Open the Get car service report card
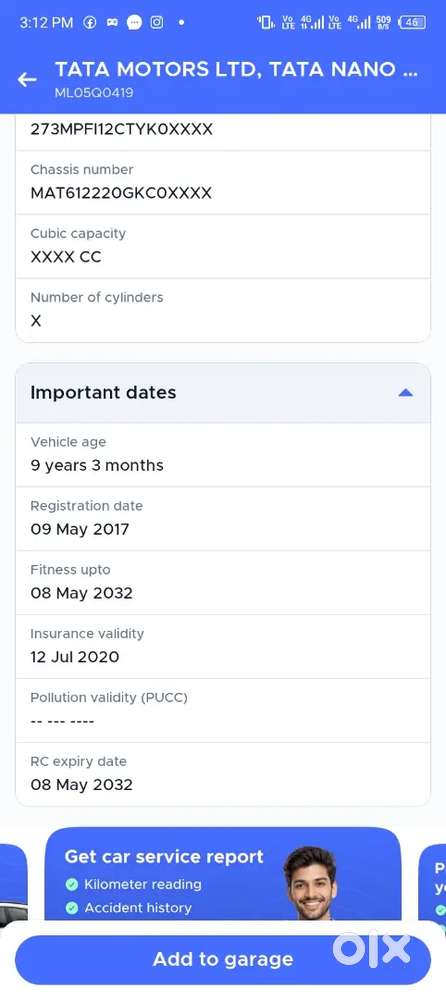Image resolution: width=446 pixels, height=999 pixels. 223,874
